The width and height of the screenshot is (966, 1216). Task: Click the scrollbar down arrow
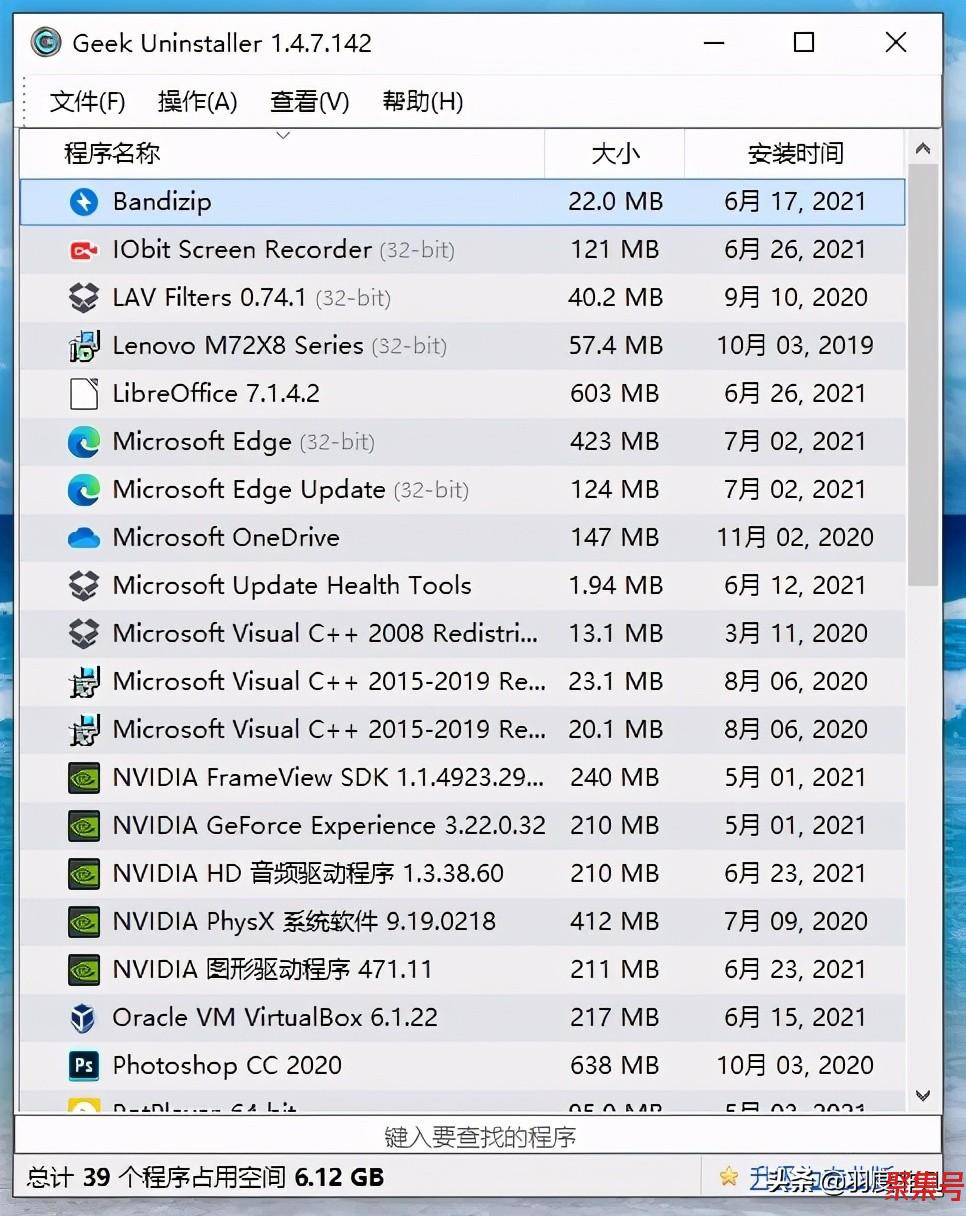coord(923,1096)
